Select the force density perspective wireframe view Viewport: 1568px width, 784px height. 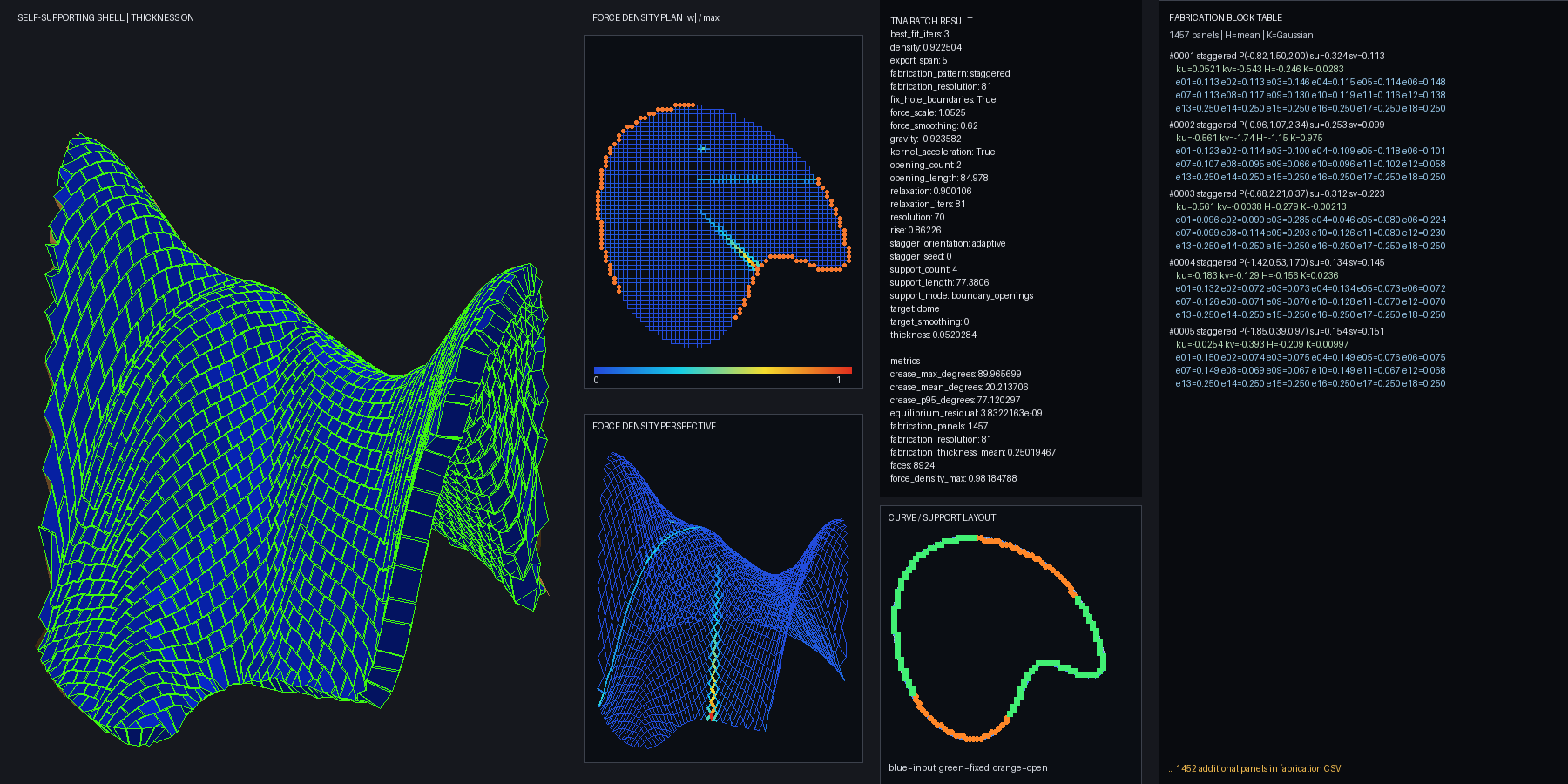(x=723, y=601)
